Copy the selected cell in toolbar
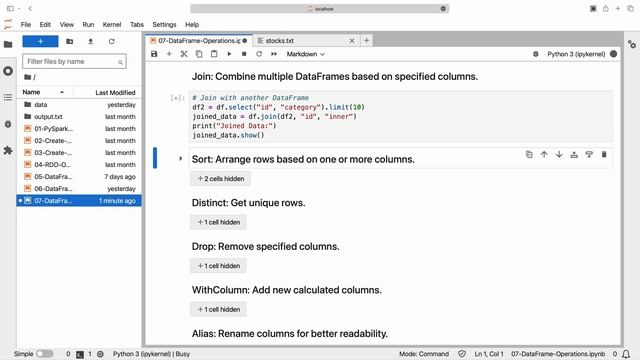The width and height of the screenshot is (640, 360). [x=199, y=54]
